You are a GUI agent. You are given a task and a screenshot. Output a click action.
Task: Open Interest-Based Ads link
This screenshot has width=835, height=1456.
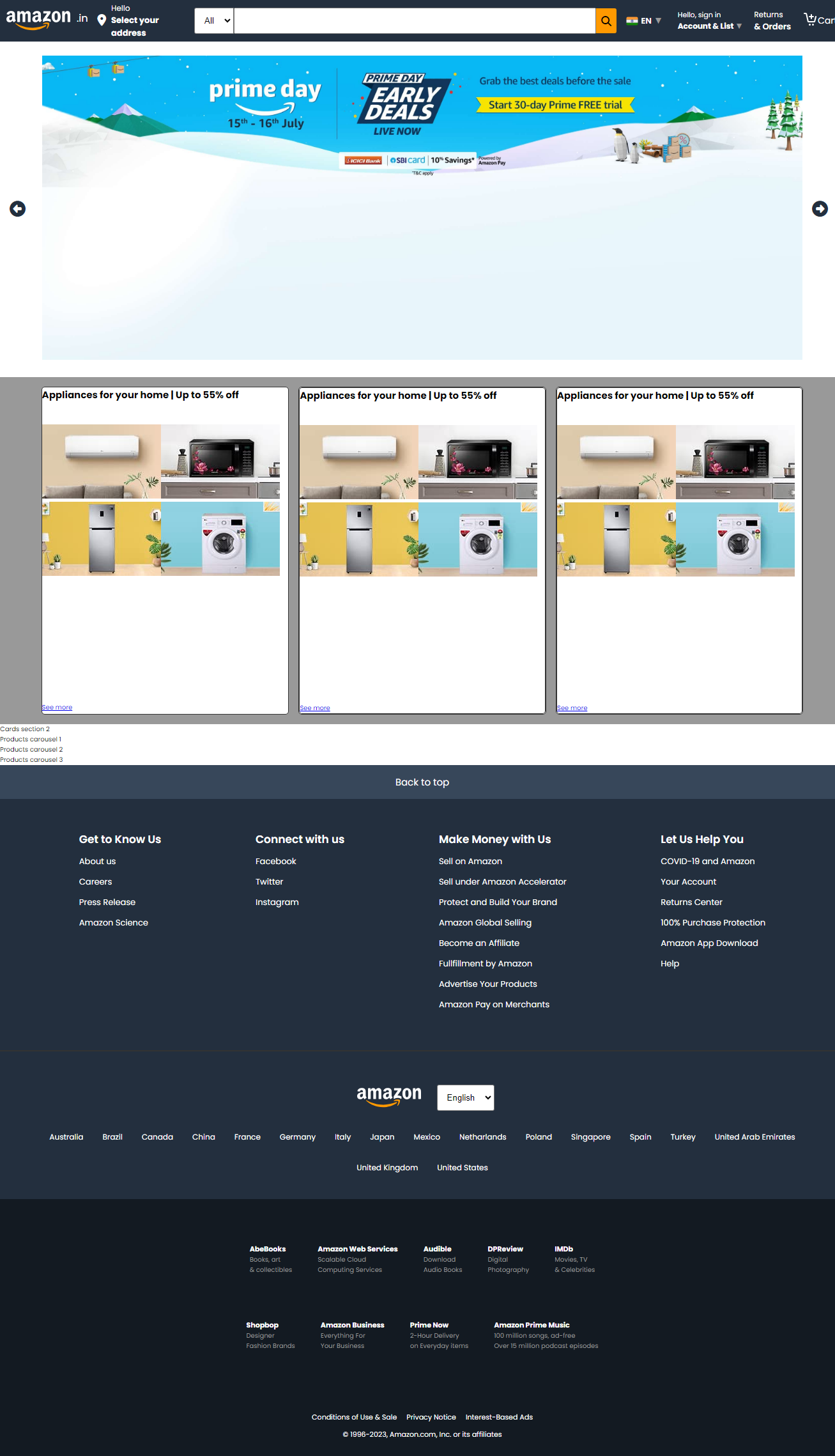point(500,1418)
